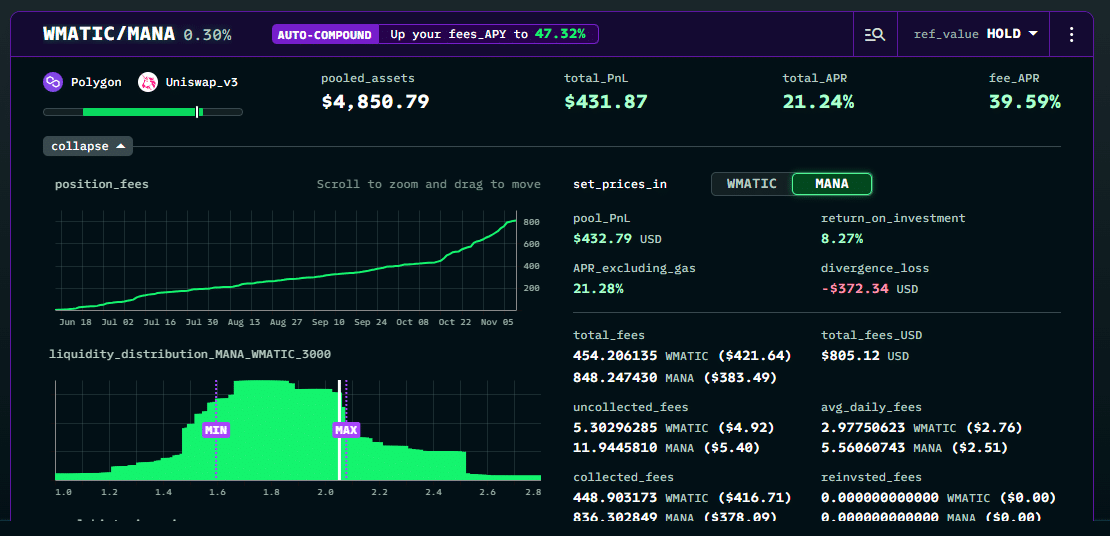Open the three-dot options menu
Viewport: 1110px width, 536px height.
tap(1072, 34)
